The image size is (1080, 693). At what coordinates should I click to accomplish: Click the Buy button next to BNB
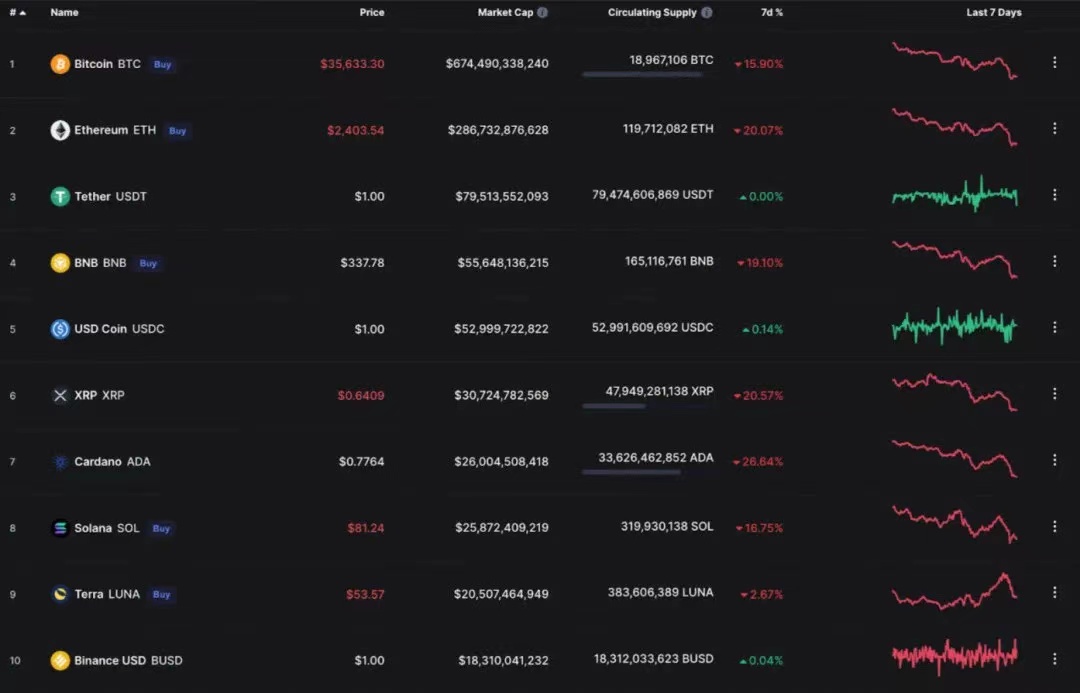(148, 263)
